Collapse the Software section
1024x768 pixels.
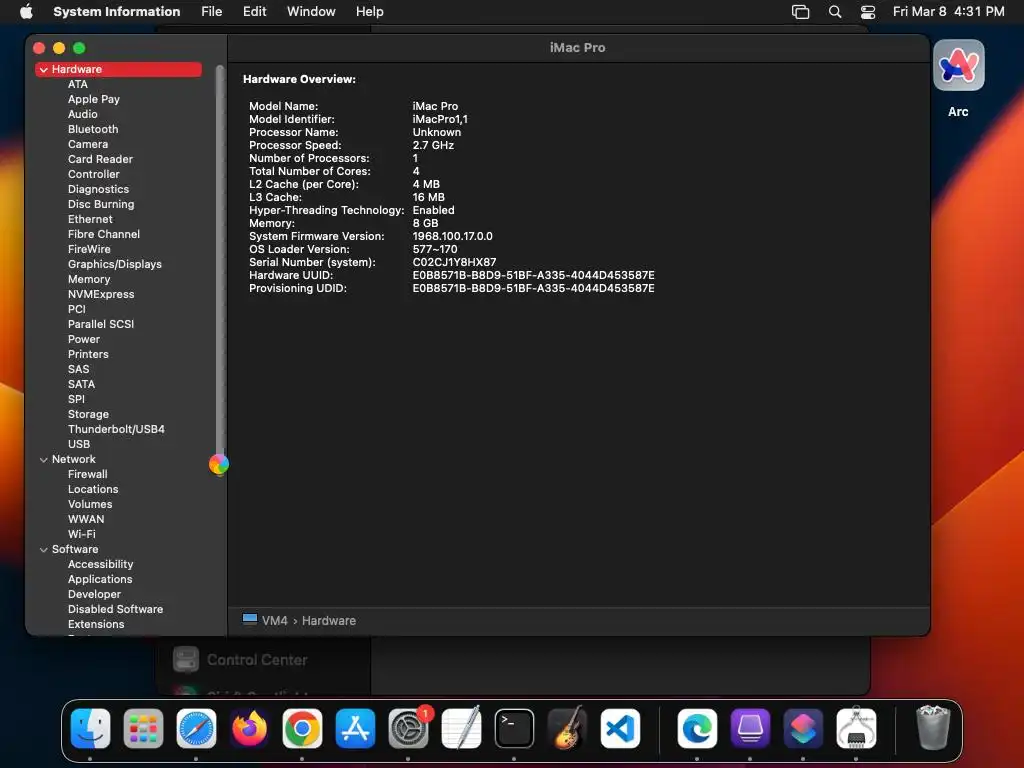[44, 550]
